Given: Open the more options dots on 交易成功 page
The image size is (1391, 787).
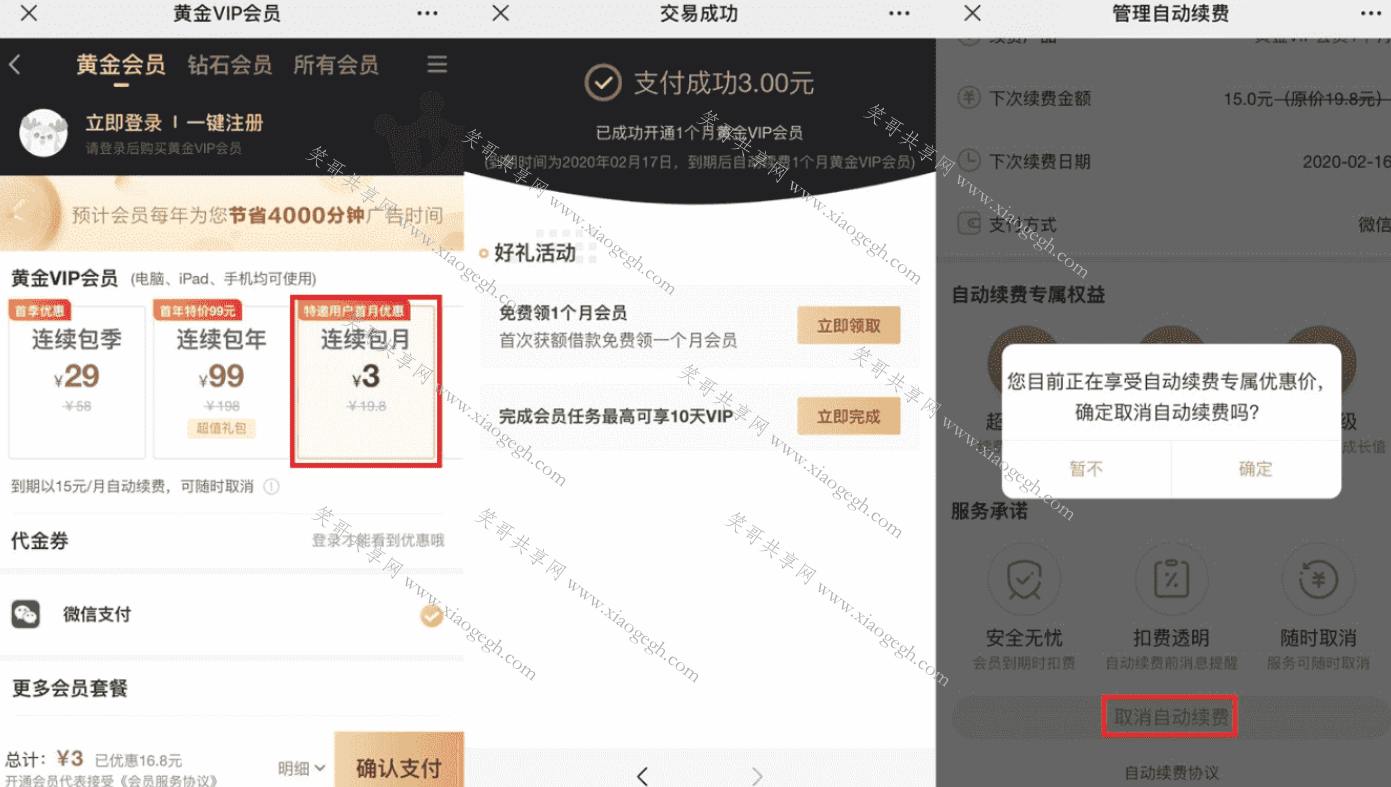Looking at the screenshot, I should point(899,13).
